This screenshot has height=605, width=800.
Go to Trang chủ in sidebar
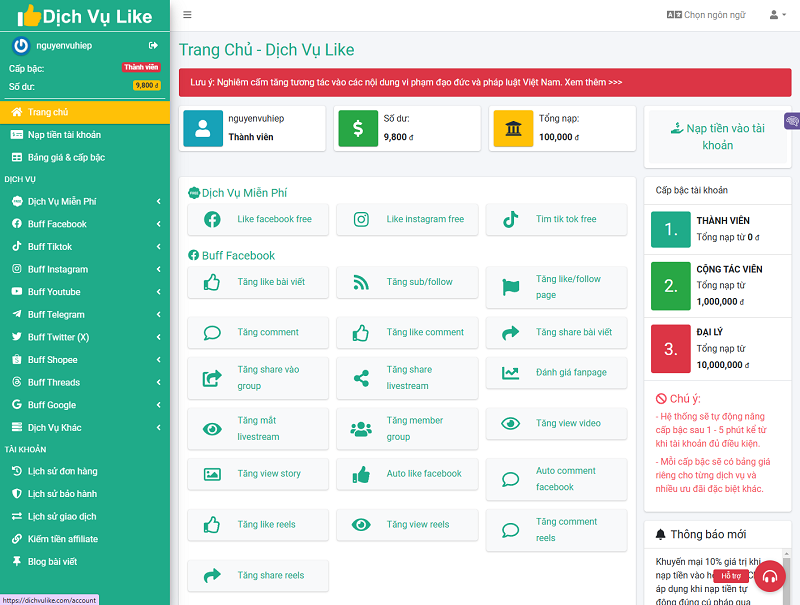pyautogui.click(x=85, y=112)
